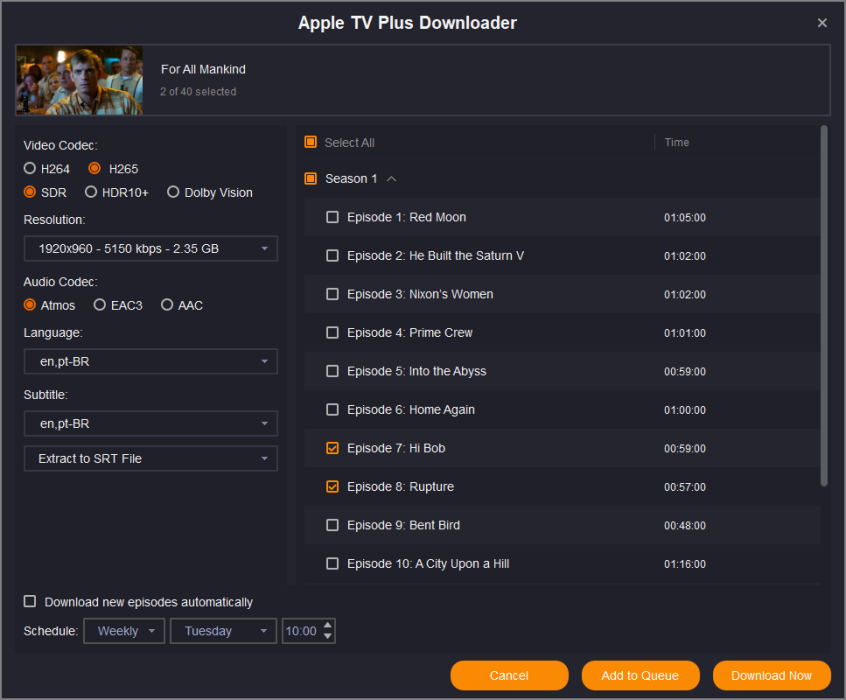Open the Weekly schedule frequency dropdown
The height and width of the screenshot is (700, 846).
coord(124,631)
